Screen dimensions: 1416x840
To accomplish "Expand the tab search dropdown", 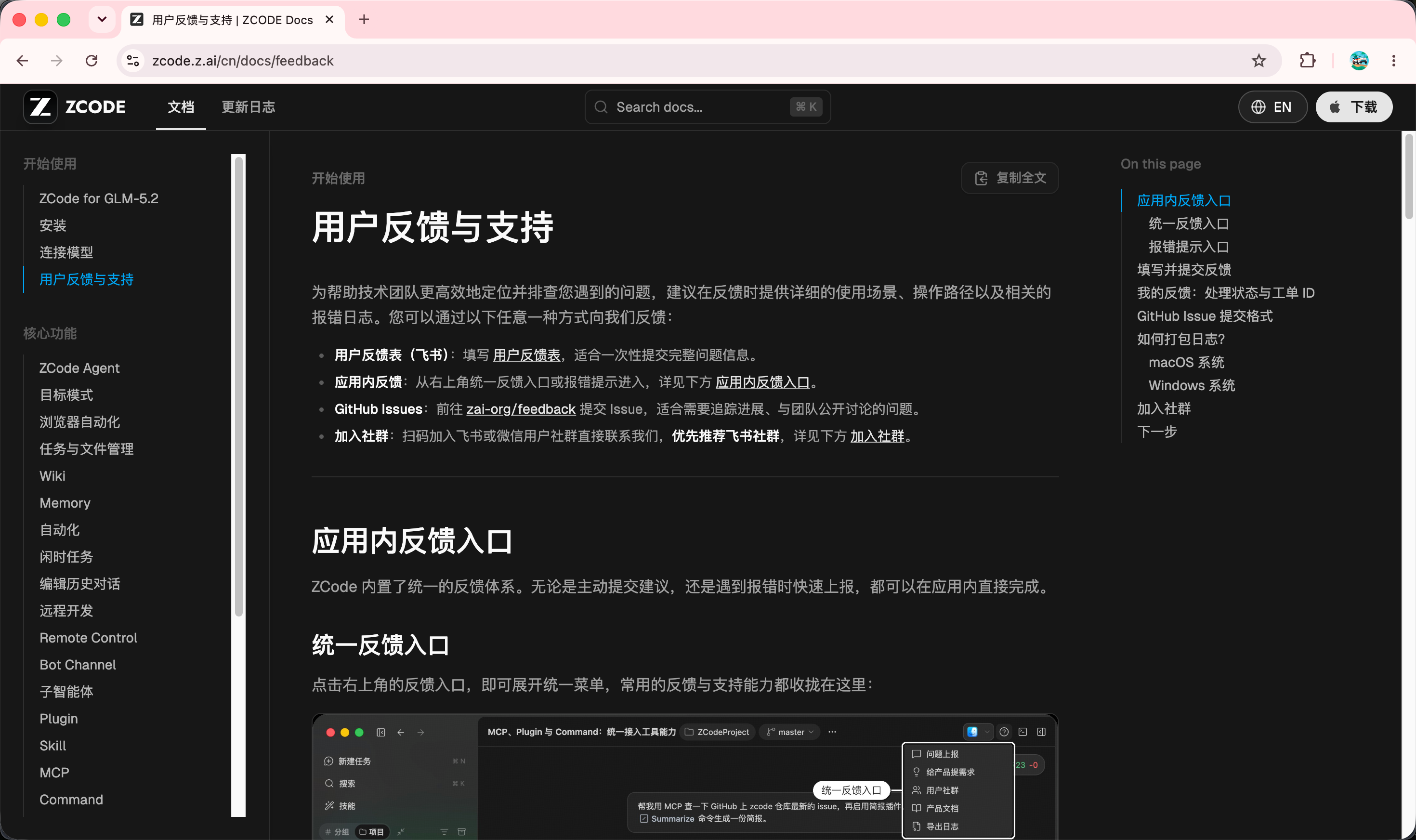I will pos(102,20).
